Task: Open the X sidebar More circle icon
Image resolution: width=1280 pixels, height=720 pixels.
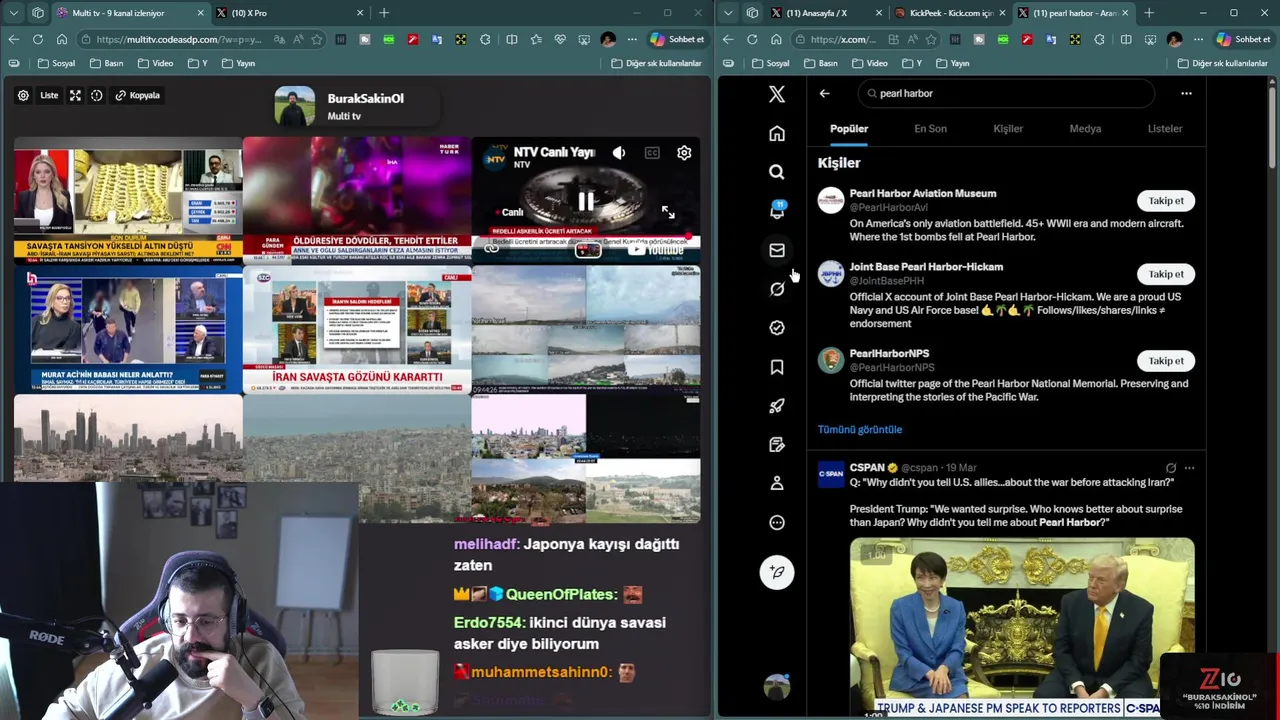Action: (777, 522)
